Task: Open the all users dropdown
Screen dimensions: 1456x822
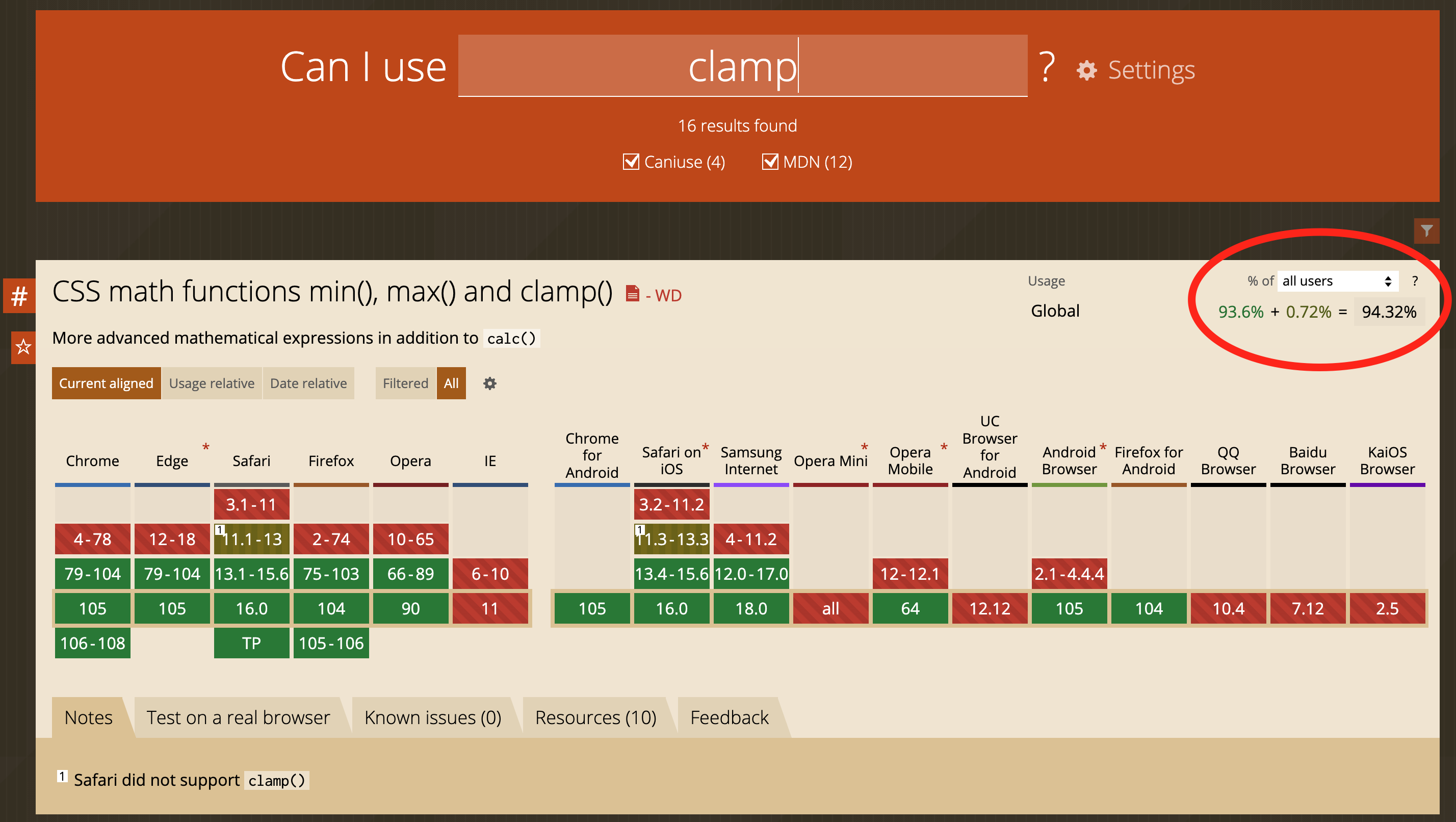Action: (1337, 281)
